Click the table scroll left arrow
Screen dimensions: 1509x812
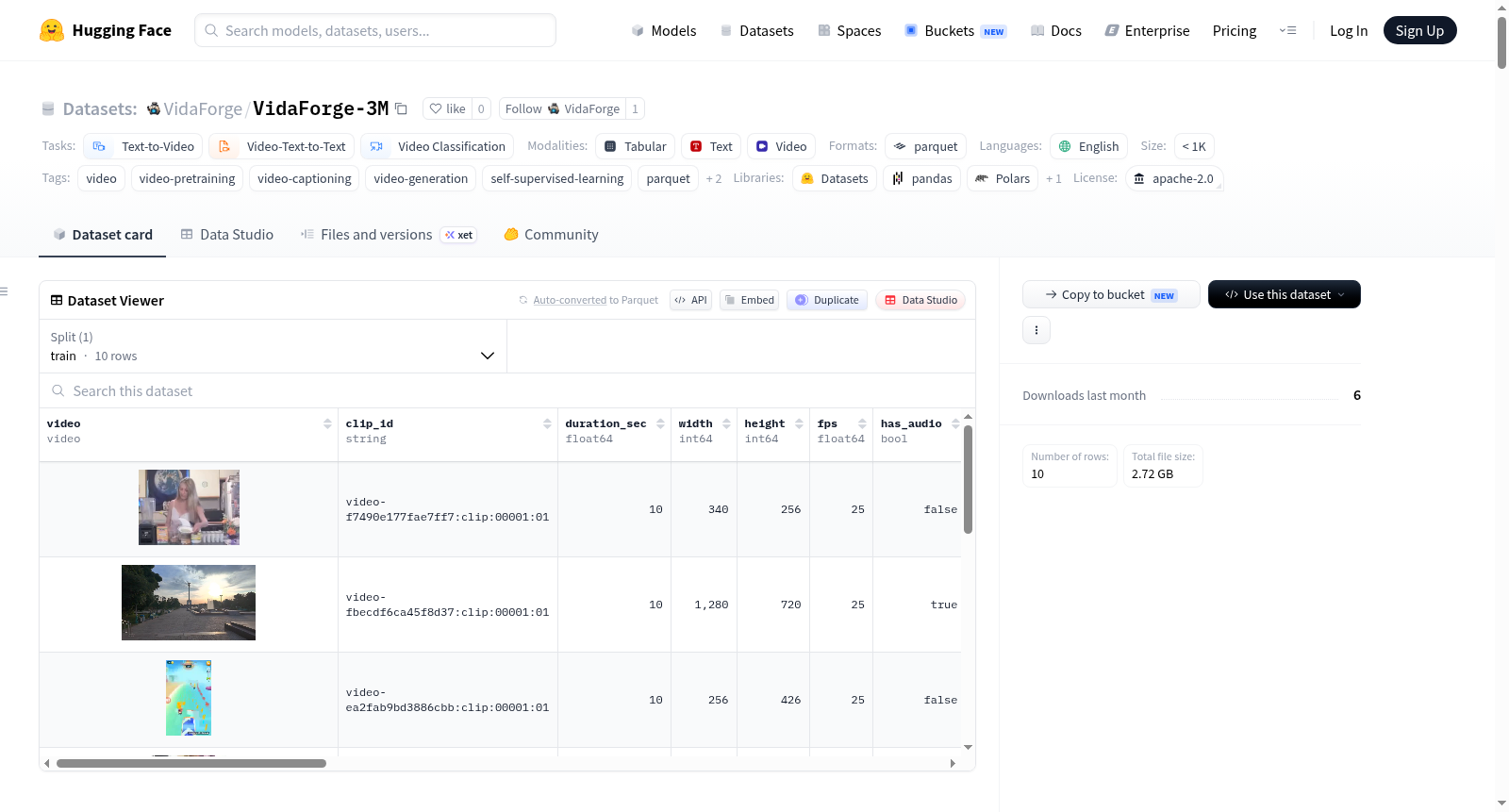point(47,763)
